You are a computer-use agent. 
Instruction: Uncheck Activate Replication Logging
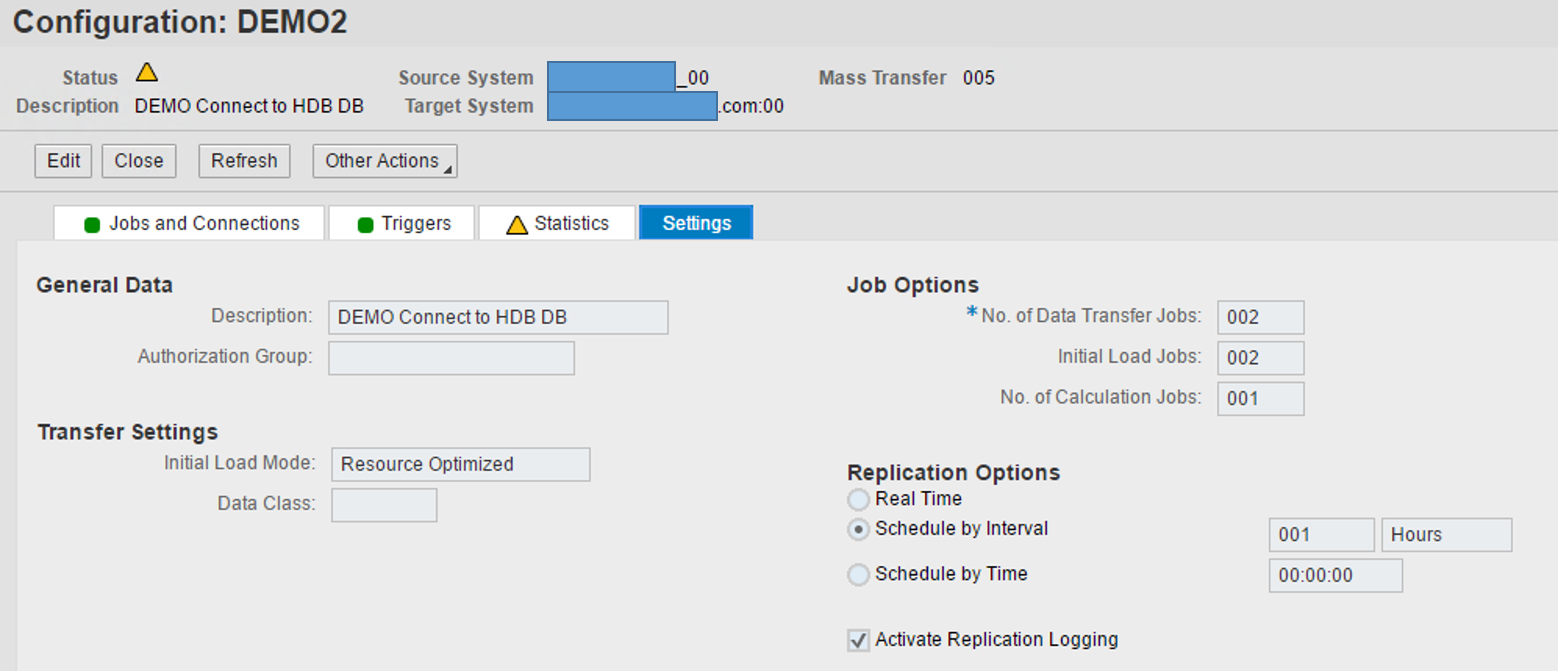click(x=858, y=639)
